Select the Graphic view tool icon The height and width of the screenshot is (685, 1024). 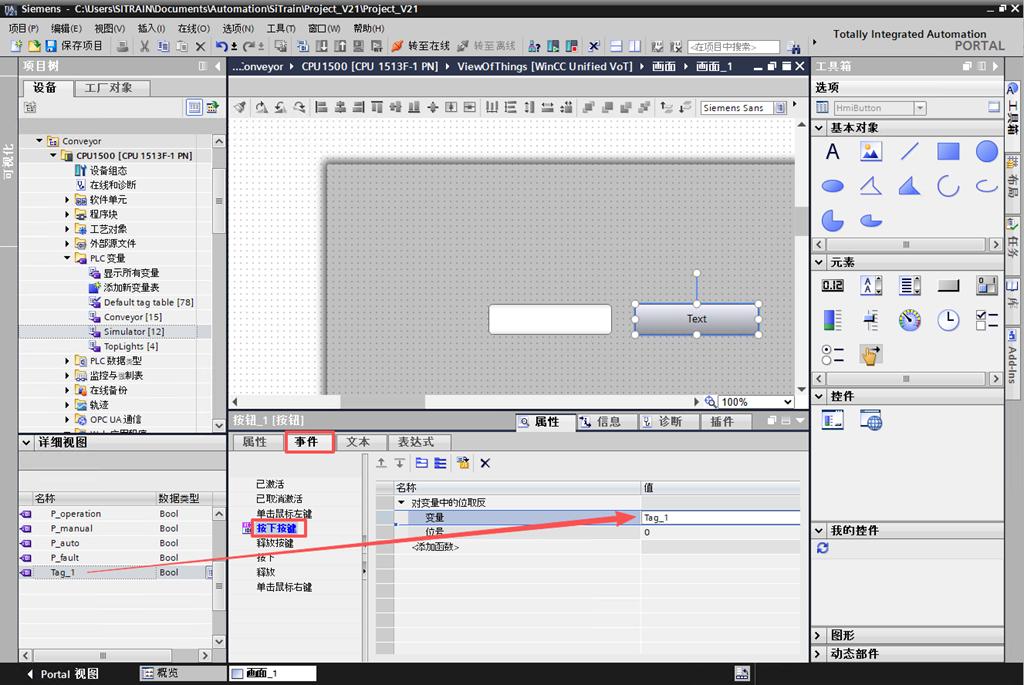point(870,152)
